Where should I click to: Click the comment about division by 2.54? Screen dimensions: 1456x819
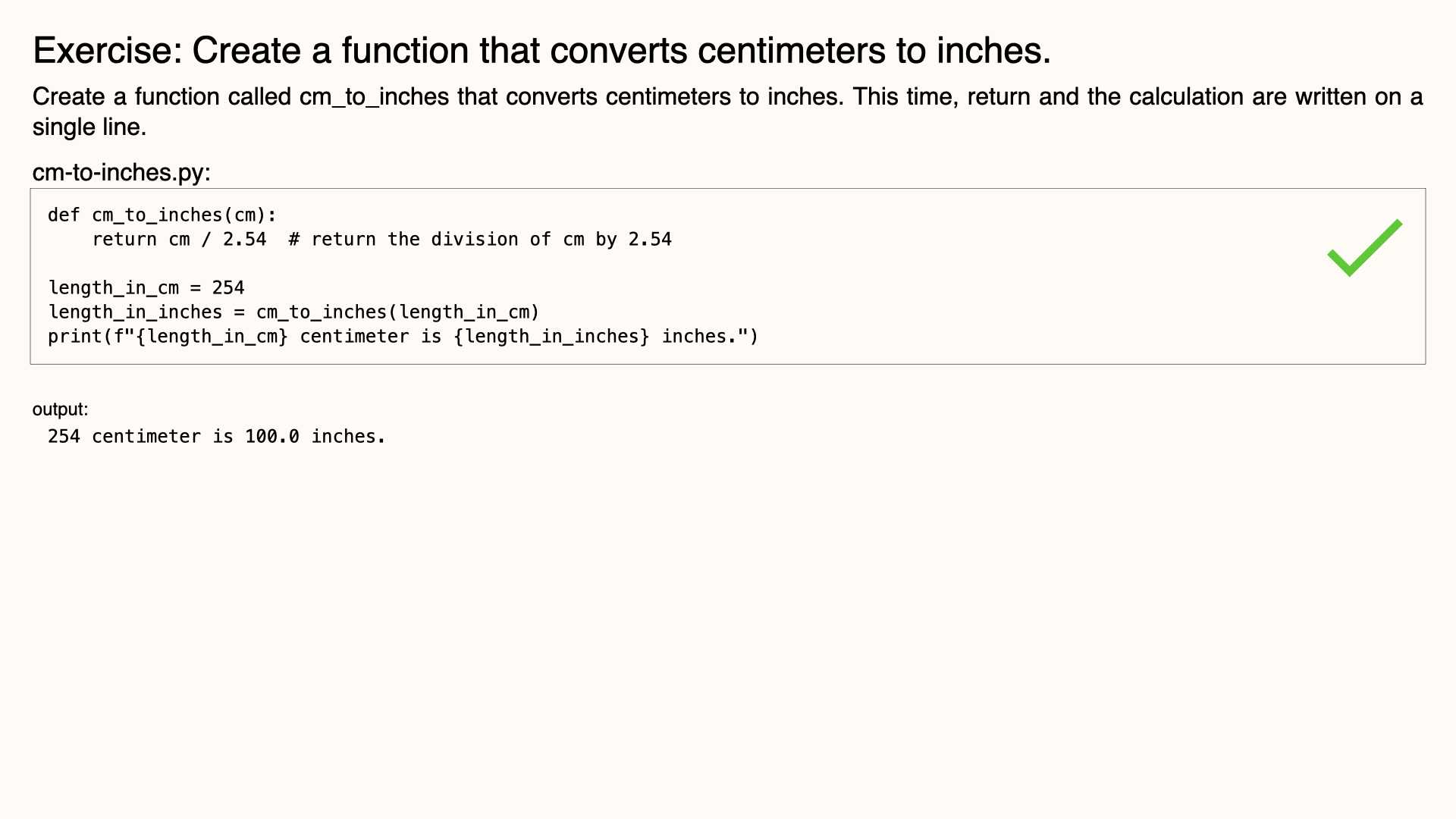click(x=480, y=240)
